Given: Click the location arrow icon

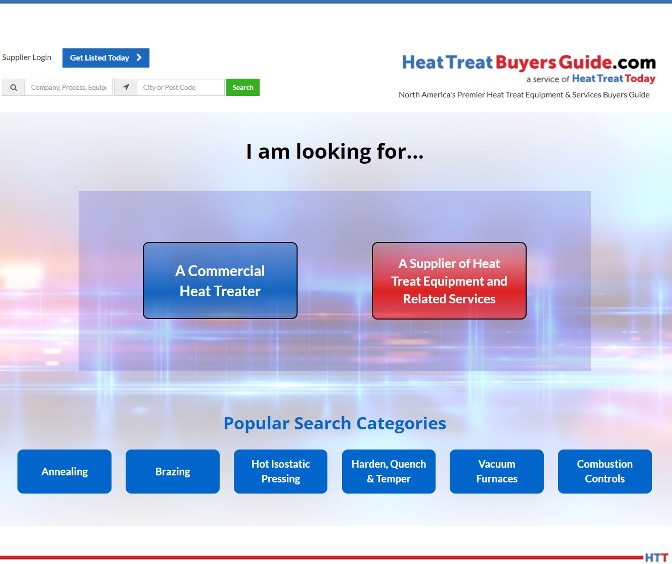Looking at the screenshot, I should tap(126, 88).
